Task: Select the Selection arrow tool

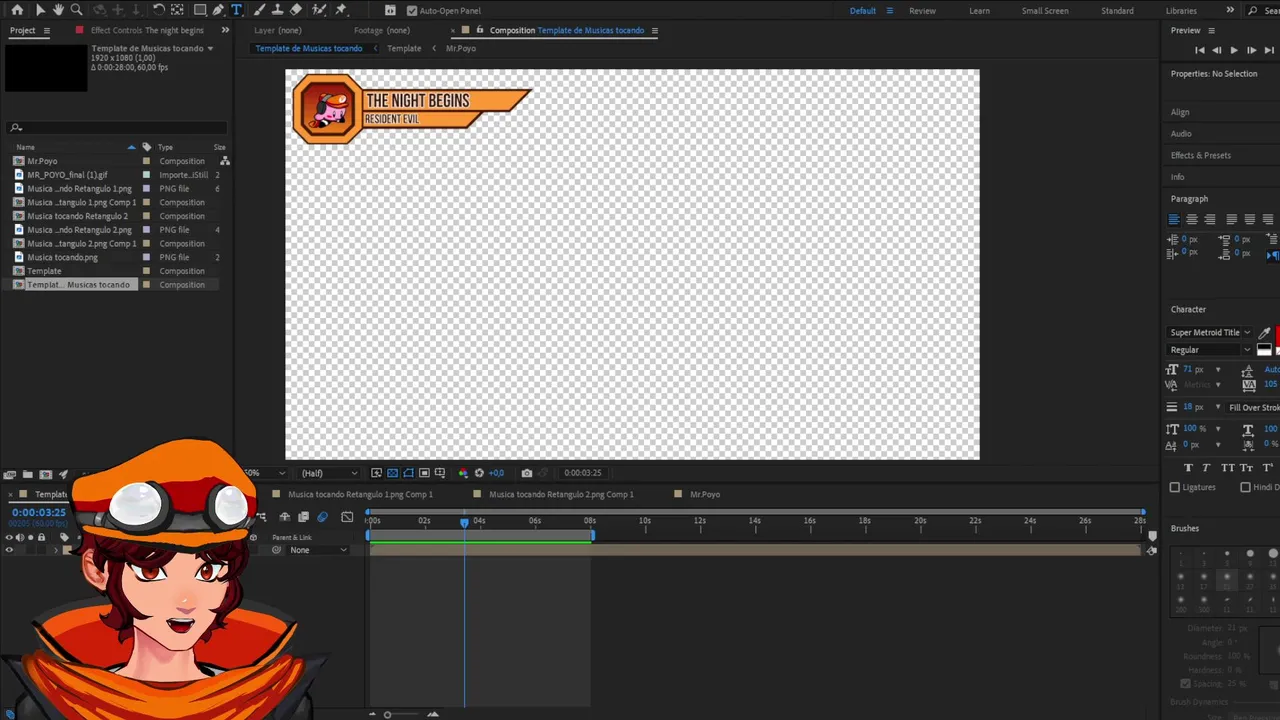Action: (40, 10)
